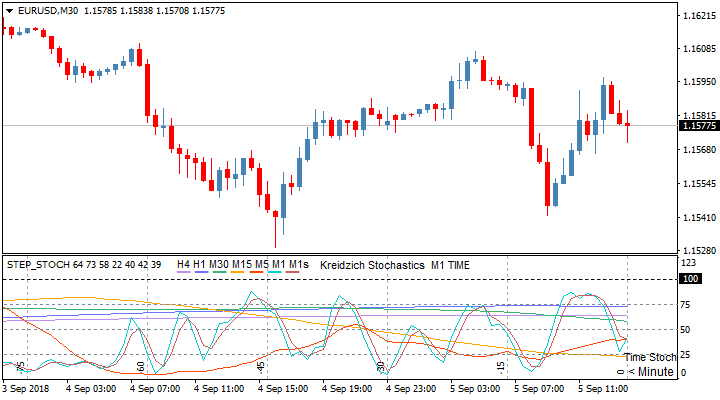Image resolution: width=720 pixels, height=400 pixels.
Task: Select the H1 timeframe legend label
Action: [199, 265]
